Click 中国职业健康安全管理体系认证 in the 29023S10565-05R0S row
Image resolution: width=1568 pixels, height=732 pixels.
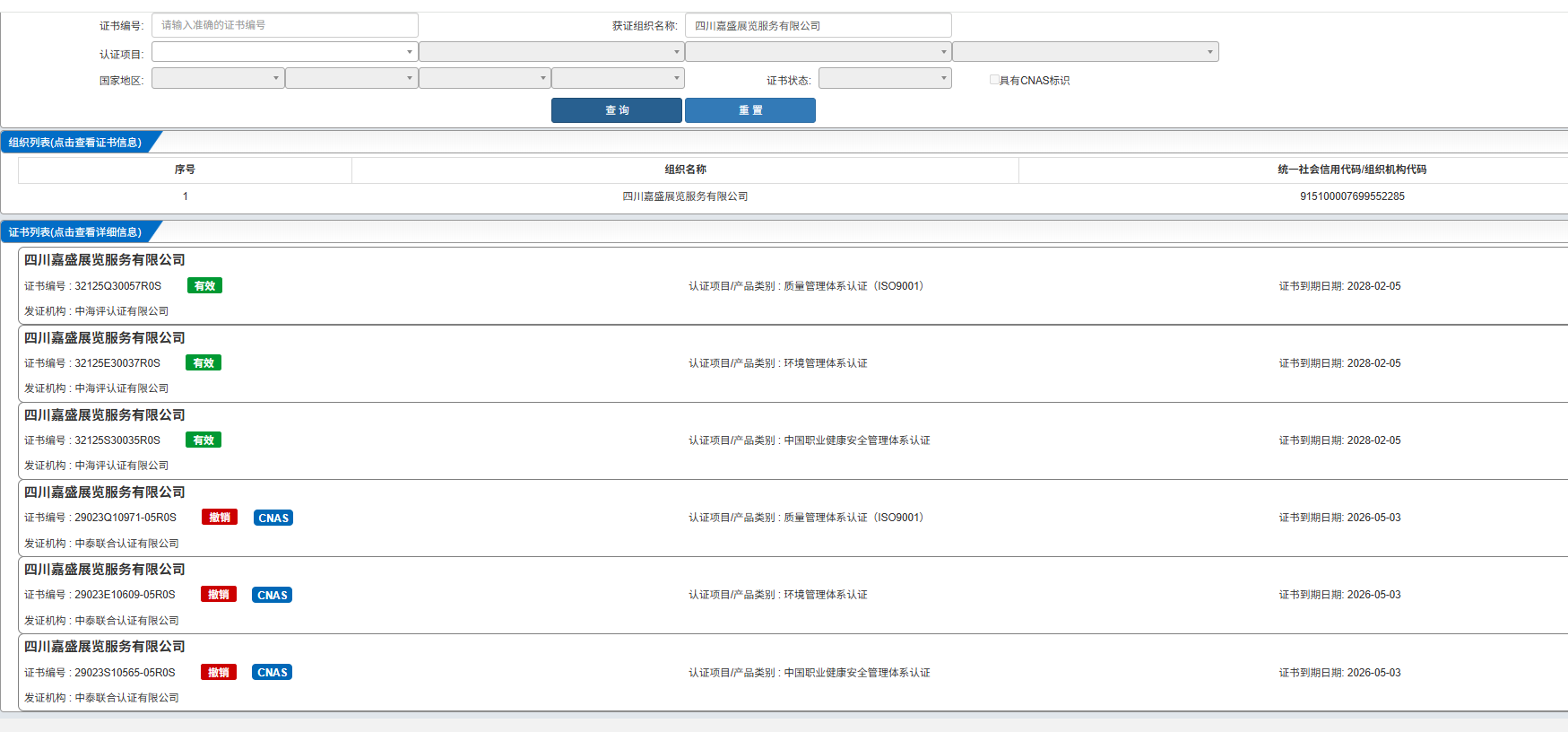[857, 673]
